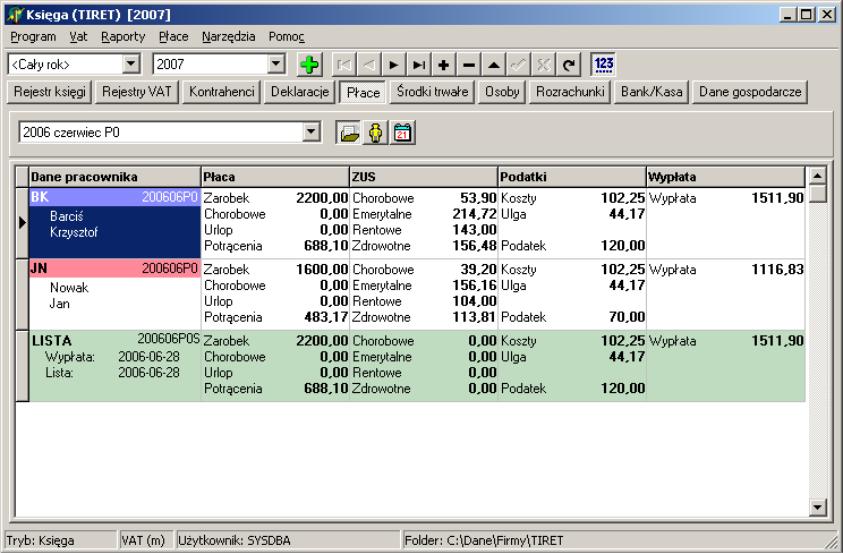The width and height of the screenshot is (843, 553).
Task: Click the Podatki column header
Action: (572, 177)
